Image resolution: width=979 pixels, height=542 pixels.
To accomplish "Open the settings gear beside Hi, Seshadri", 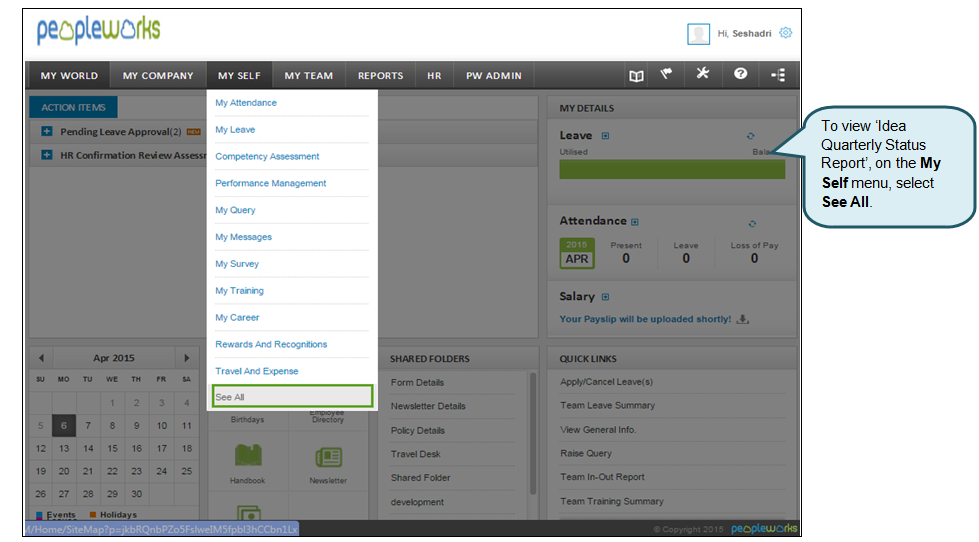I will point(785,32).
